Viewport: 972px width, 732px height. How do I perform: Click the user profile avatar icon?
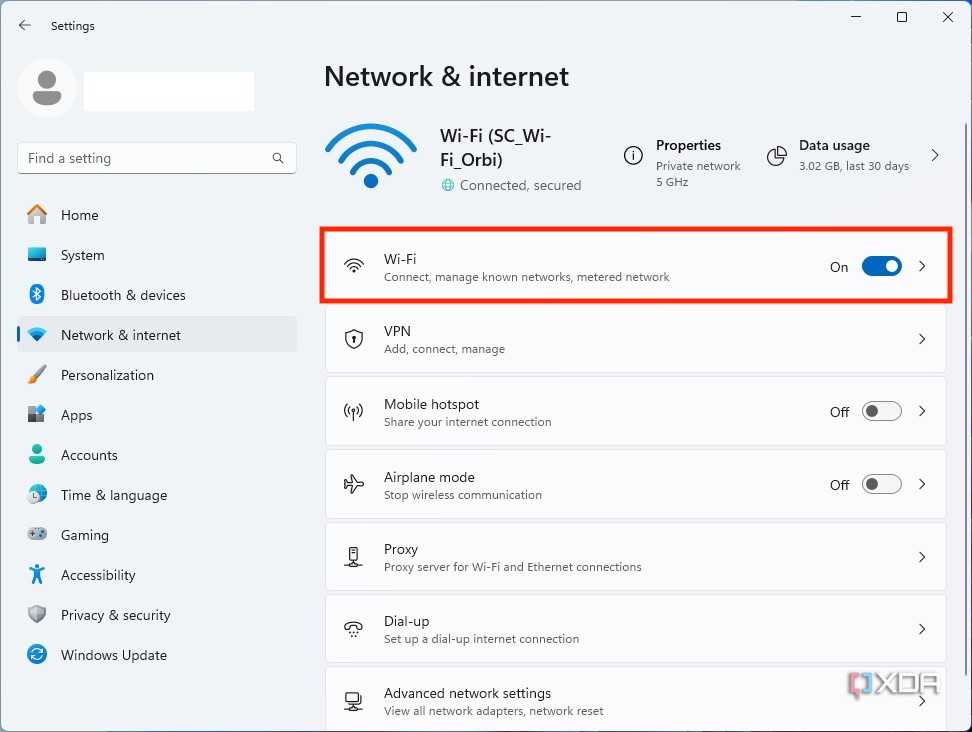(47, 89)
